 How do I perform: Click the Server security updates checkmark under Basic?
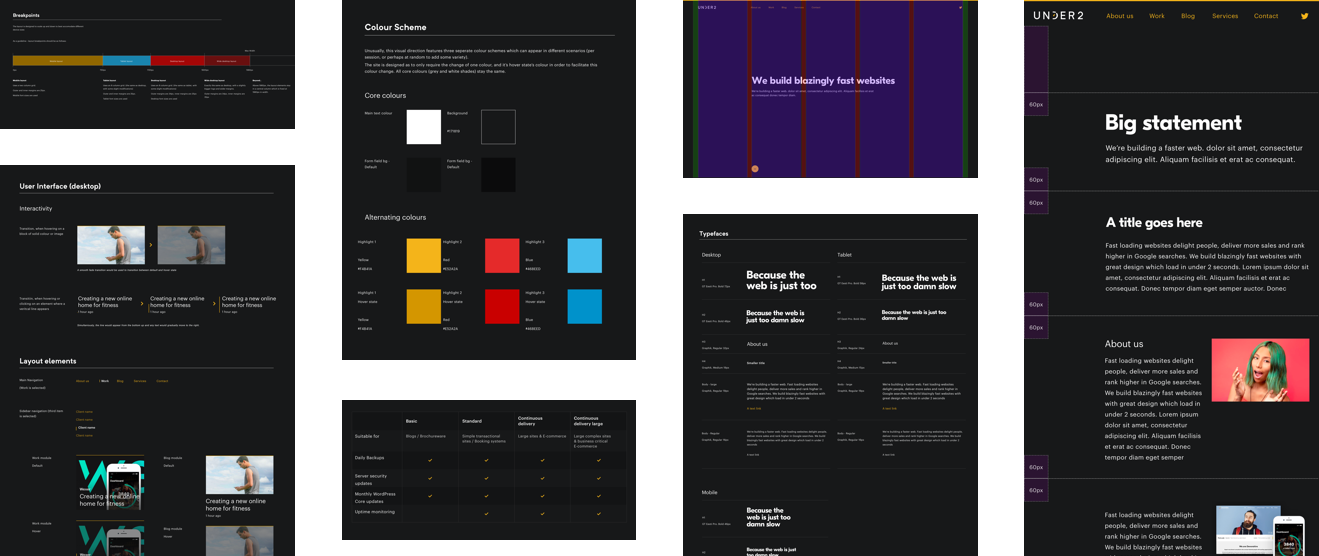pyautogui.click(x=430, y=478)
